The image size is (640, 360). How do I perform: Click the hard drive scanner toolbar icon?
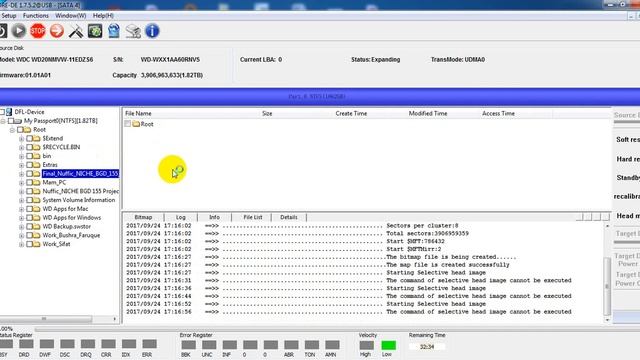tap(133, 31)
